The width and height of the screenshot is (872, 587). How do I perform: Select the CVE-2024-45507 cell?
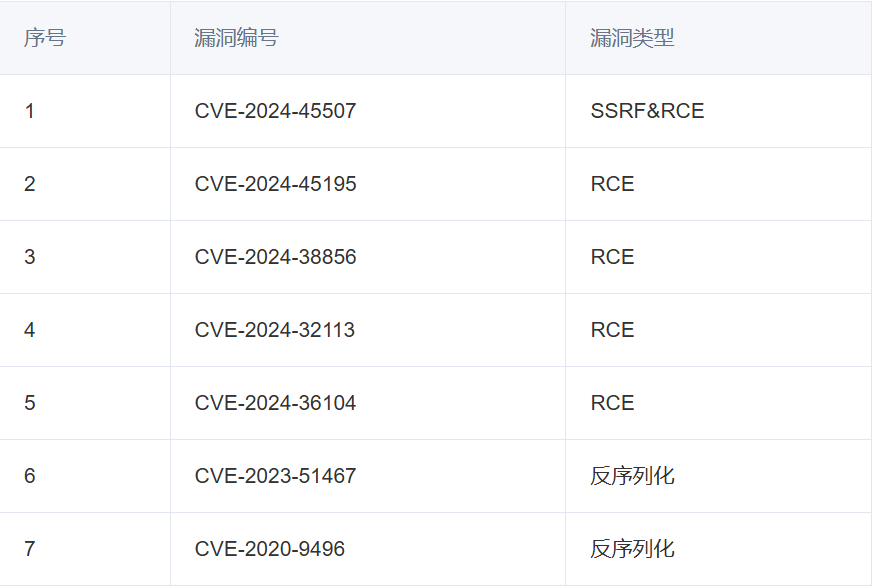pyautogui.click(x=368, y=111)
